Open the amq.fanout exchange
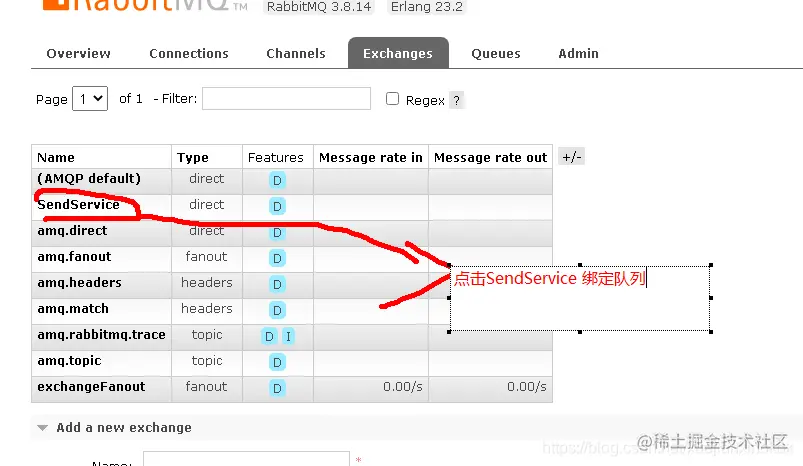This screenshot has width=803, height=466. point(74,257)
